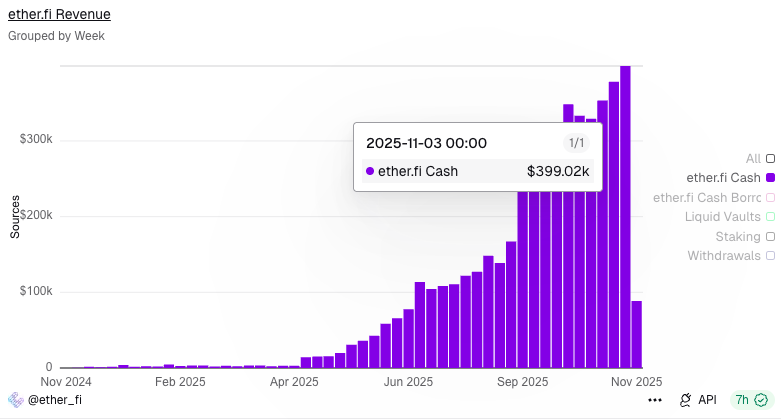This screenshot has height=420, width=781.
Task: Enable the Withdrawals series checkbox
Action: [770, 256]
